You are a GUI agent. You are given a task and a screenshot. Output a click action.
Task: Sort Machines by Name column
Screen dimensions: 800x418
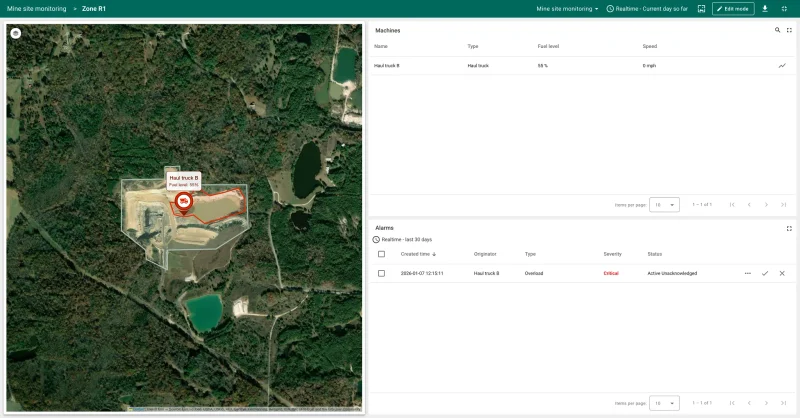[381, 46]
